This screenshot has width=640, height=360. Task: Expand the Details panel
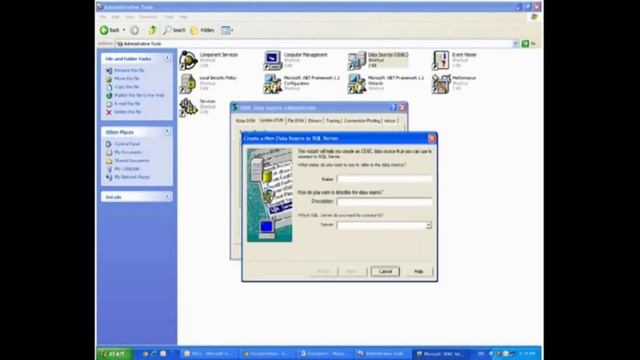click(167, 197)
